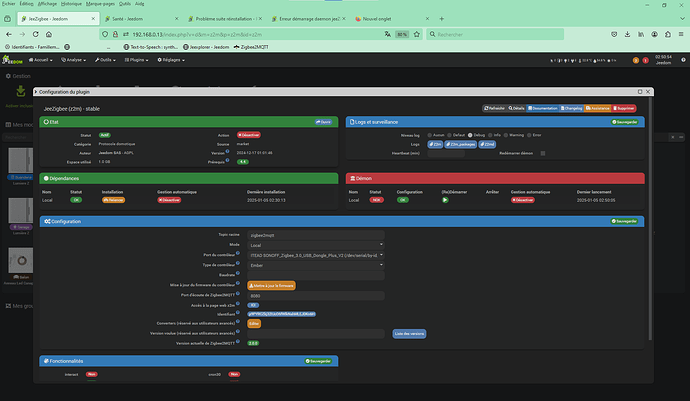Go to the browser home page icon
The image size is (690, 401).
[x=49, y=34]
